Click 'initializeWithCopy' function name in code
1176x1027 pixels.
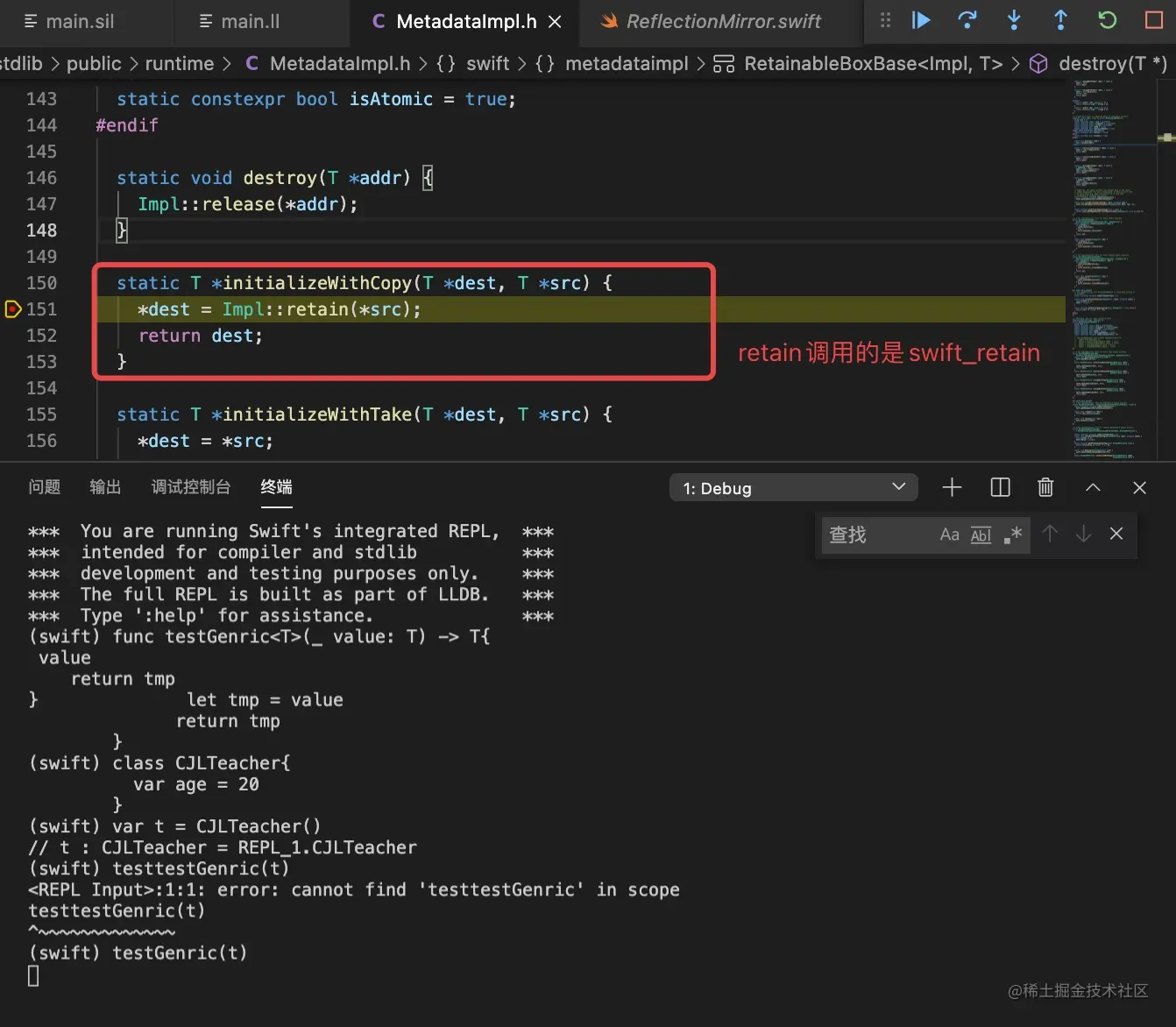317,283
